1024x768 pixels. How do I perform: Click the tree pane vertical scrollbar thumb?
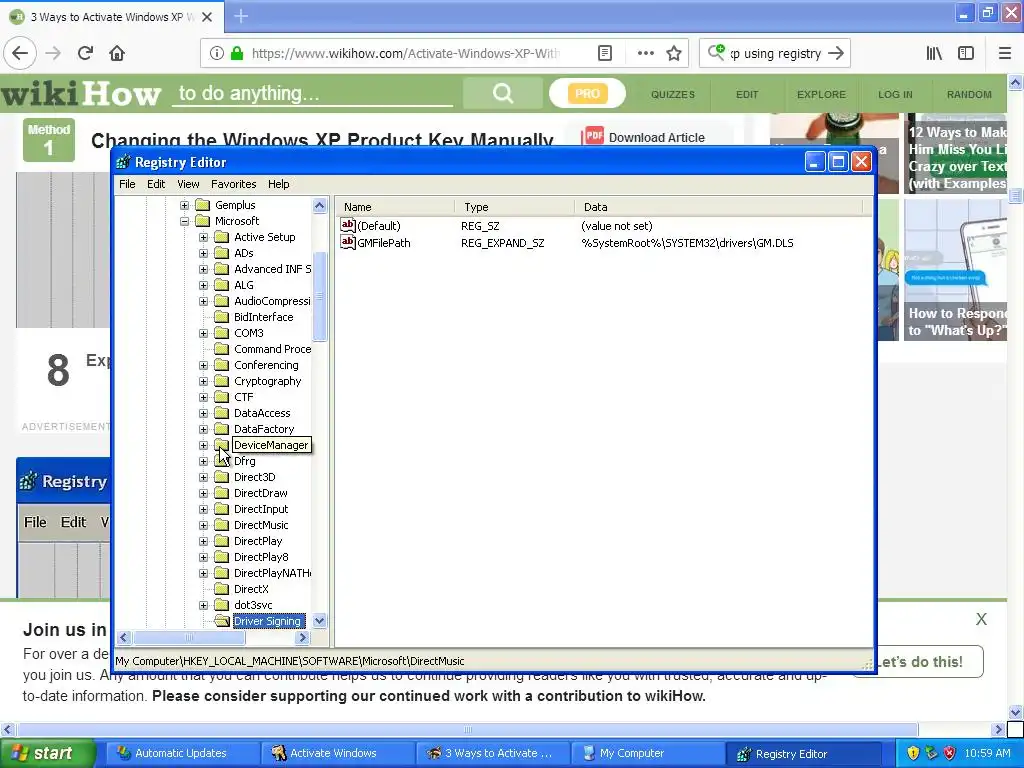(319, 297)
